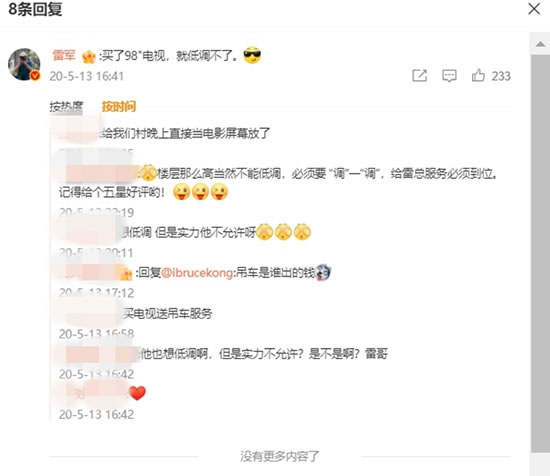Image resolution: width=550 pixels, height=476 pixels.
Task: Click the share/forward icon on 雷军's comment
Action: click(x=419, y=75)
